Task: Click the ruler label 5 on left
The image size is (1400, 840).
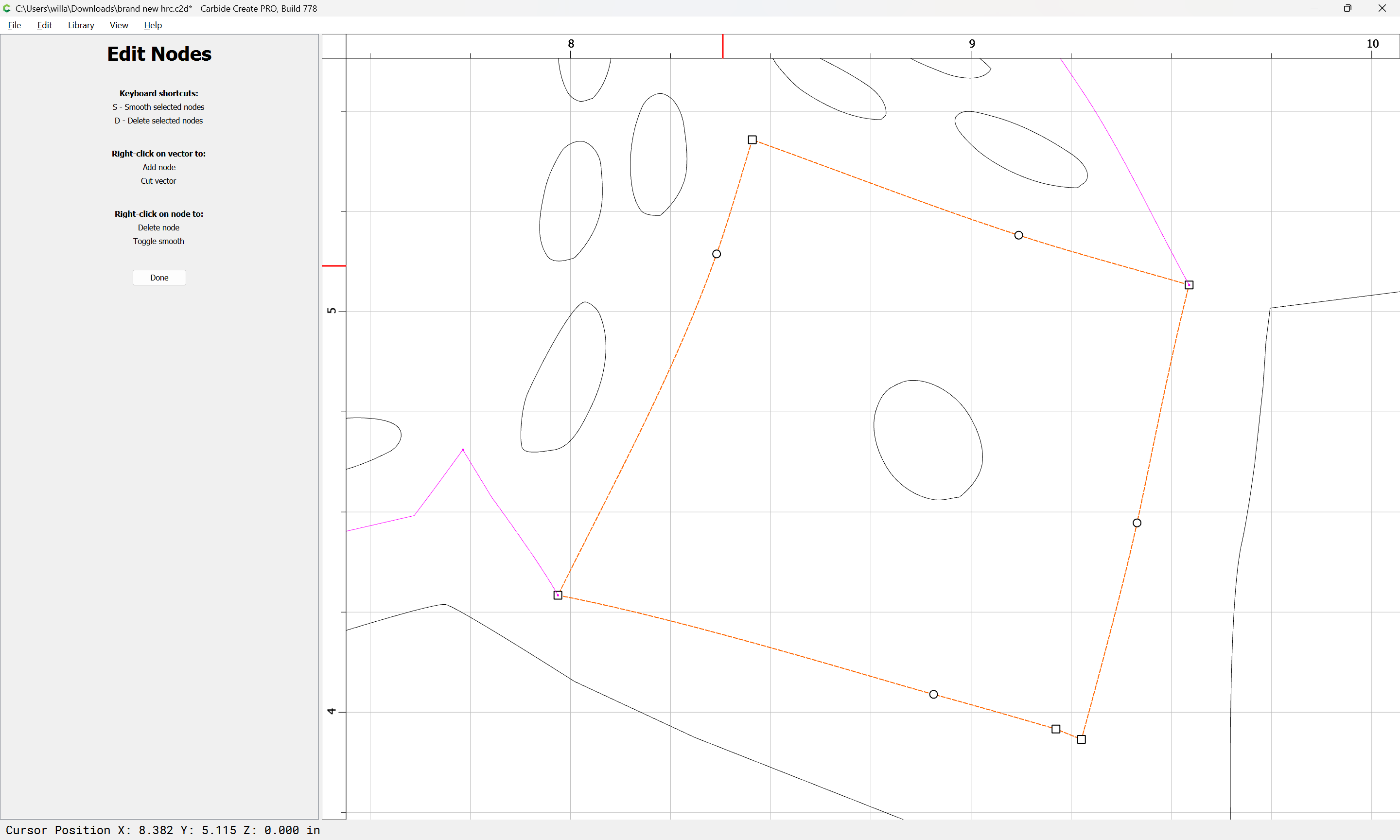Action: click(332, 311)
